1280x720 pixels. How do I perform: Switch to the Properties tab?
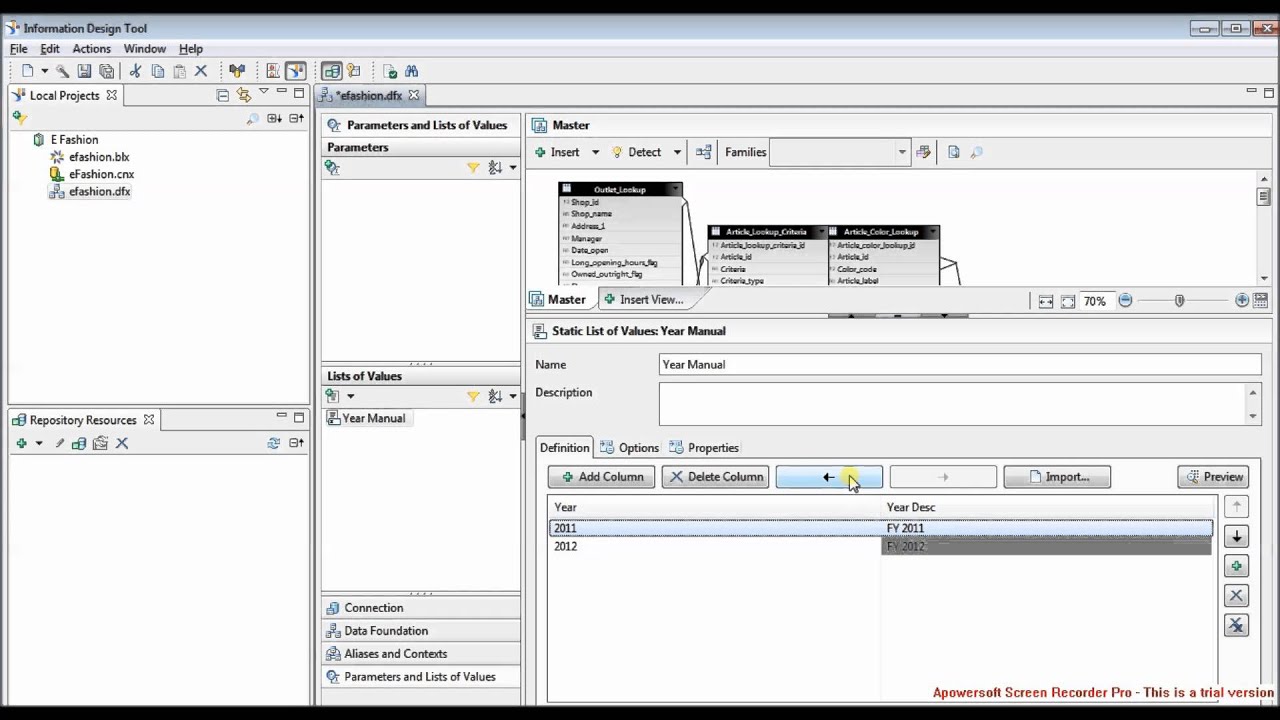[704, 448]
